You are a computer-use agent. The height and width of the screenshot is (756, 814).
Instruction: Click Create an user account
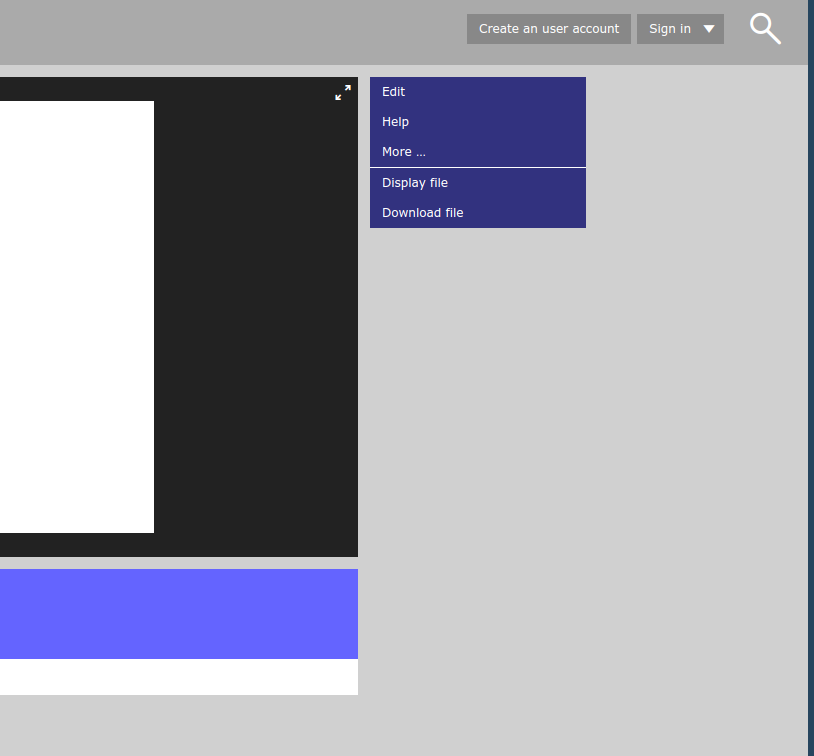tap(548, 29)
